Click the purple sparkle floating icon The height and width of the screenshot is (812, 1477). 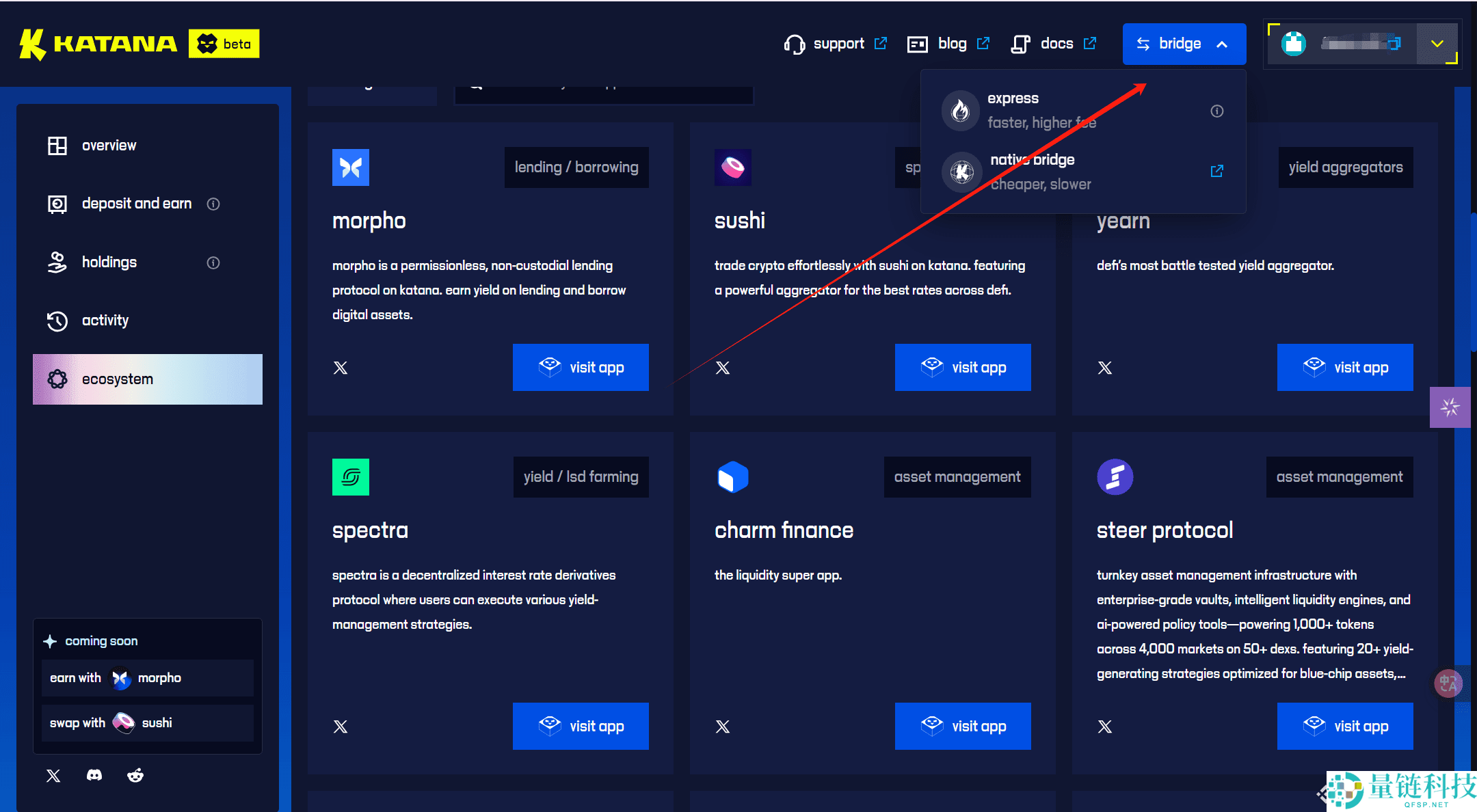coord(1450,407)
